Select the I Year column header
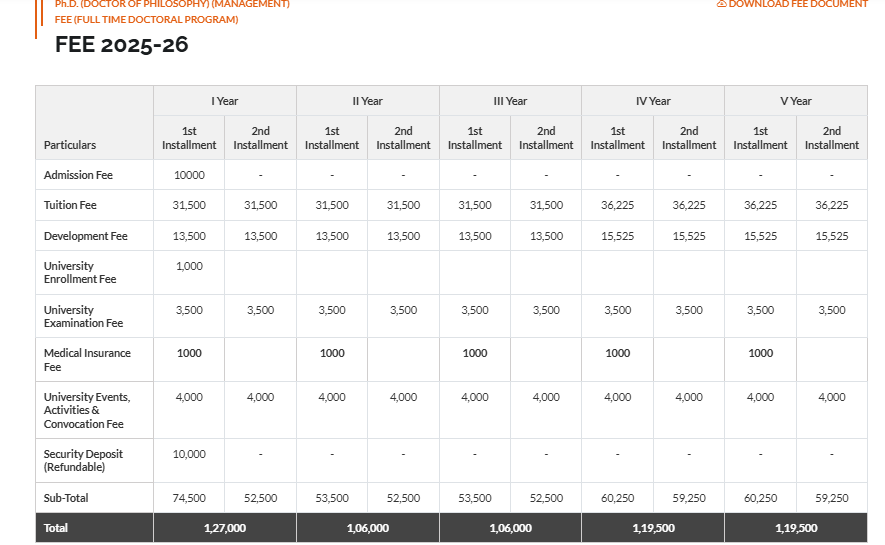The image size is (885, 545). (x=225, y=101)
